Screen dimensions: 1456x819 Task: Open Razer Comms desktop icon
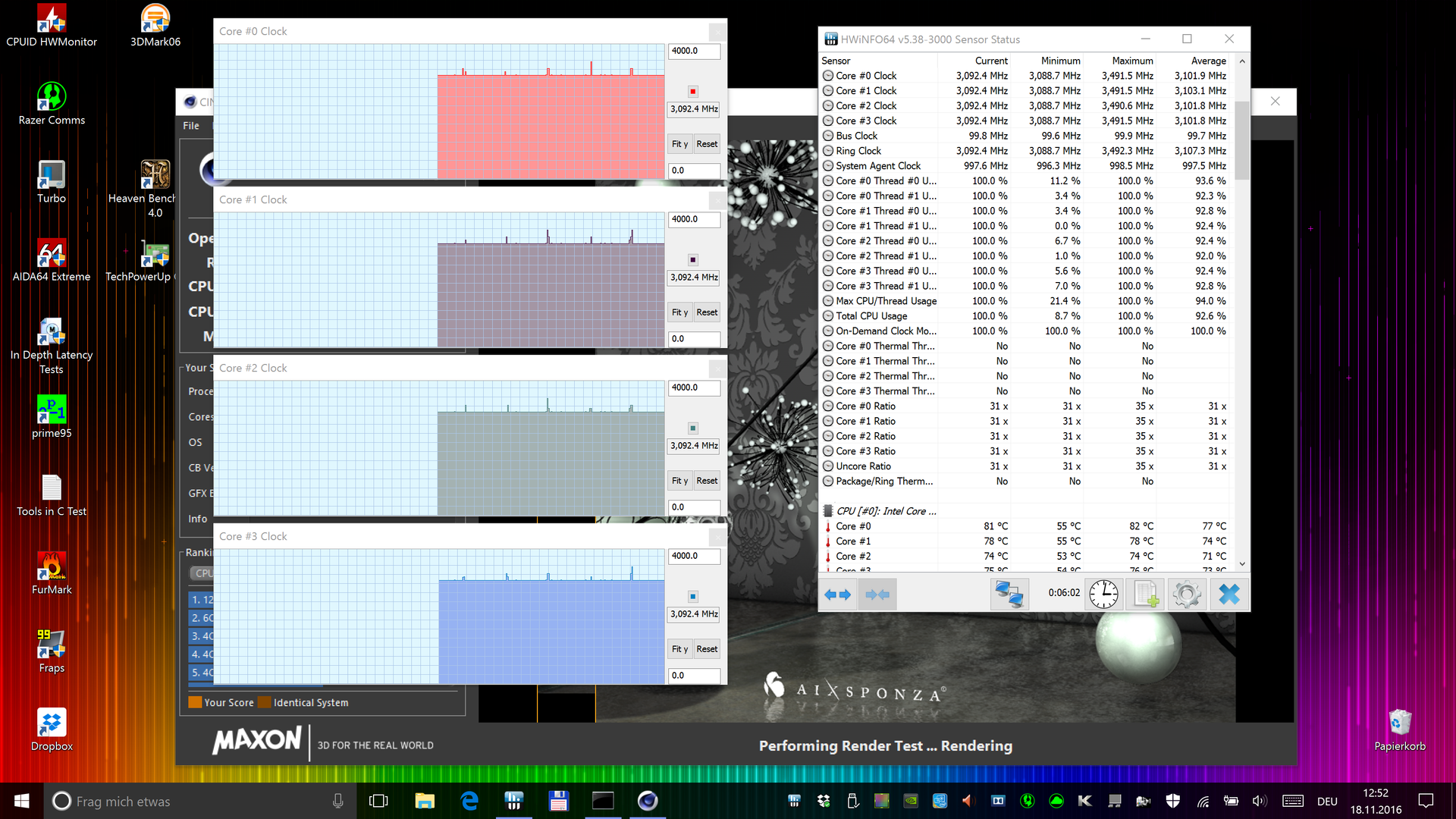(52, 104)
